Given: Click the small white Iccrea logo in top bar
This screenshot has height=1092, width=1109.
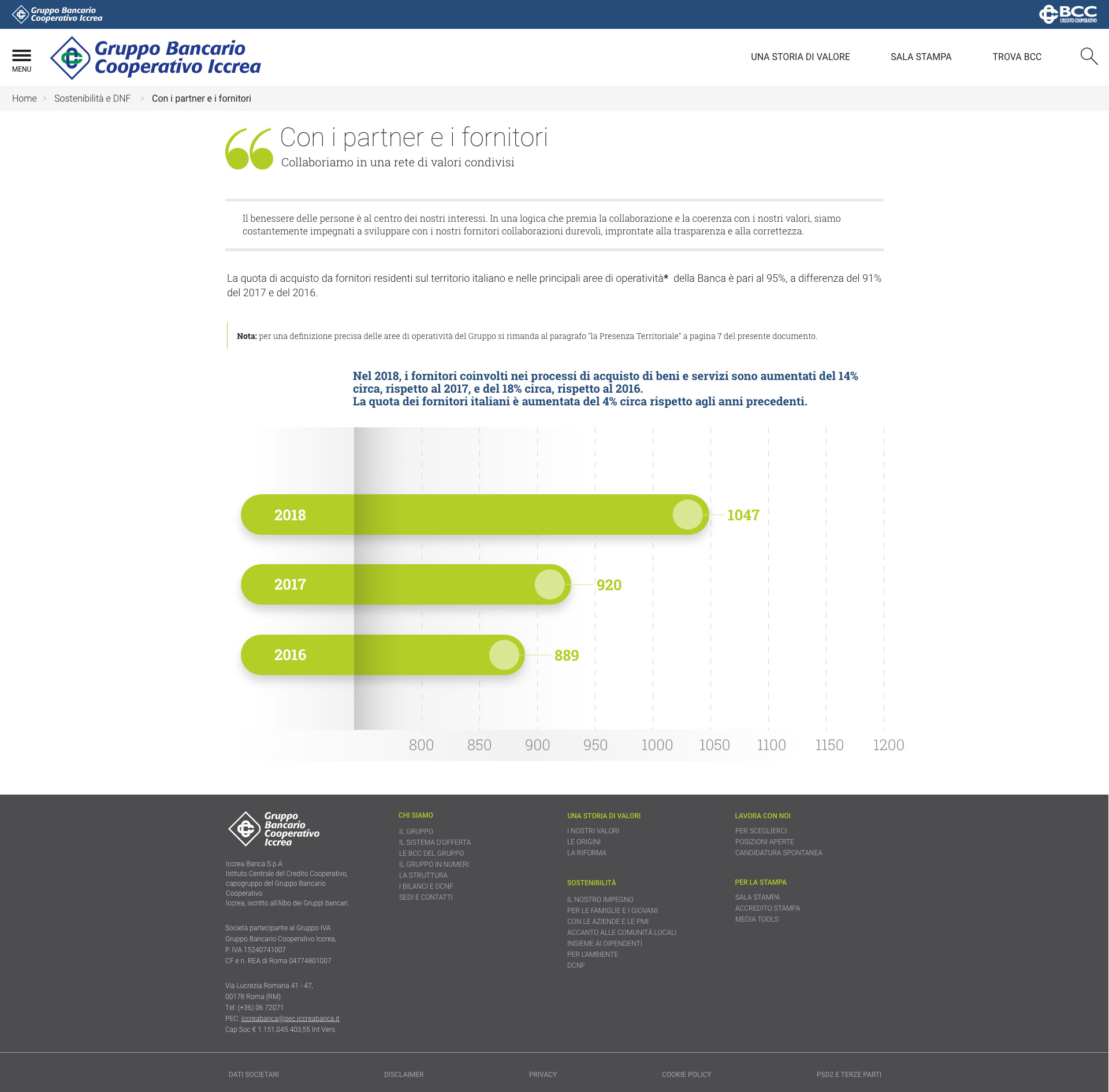Looking at the screenshot, I should click(x=57, y=14).
